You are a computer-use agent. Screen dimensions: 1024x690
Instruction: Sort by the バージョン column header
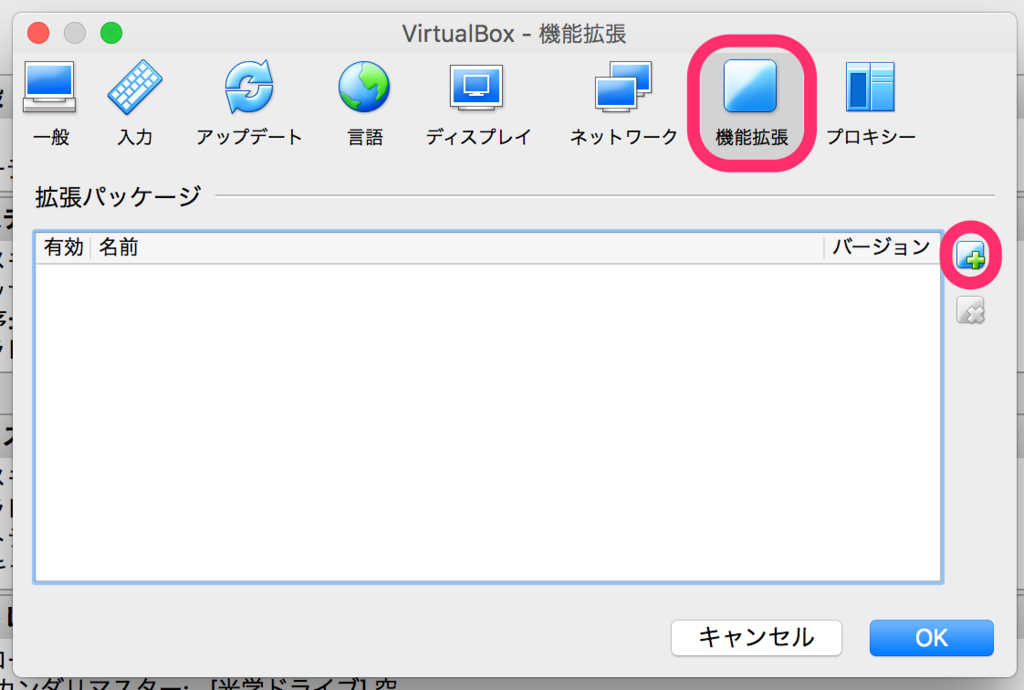click(882, 247)
